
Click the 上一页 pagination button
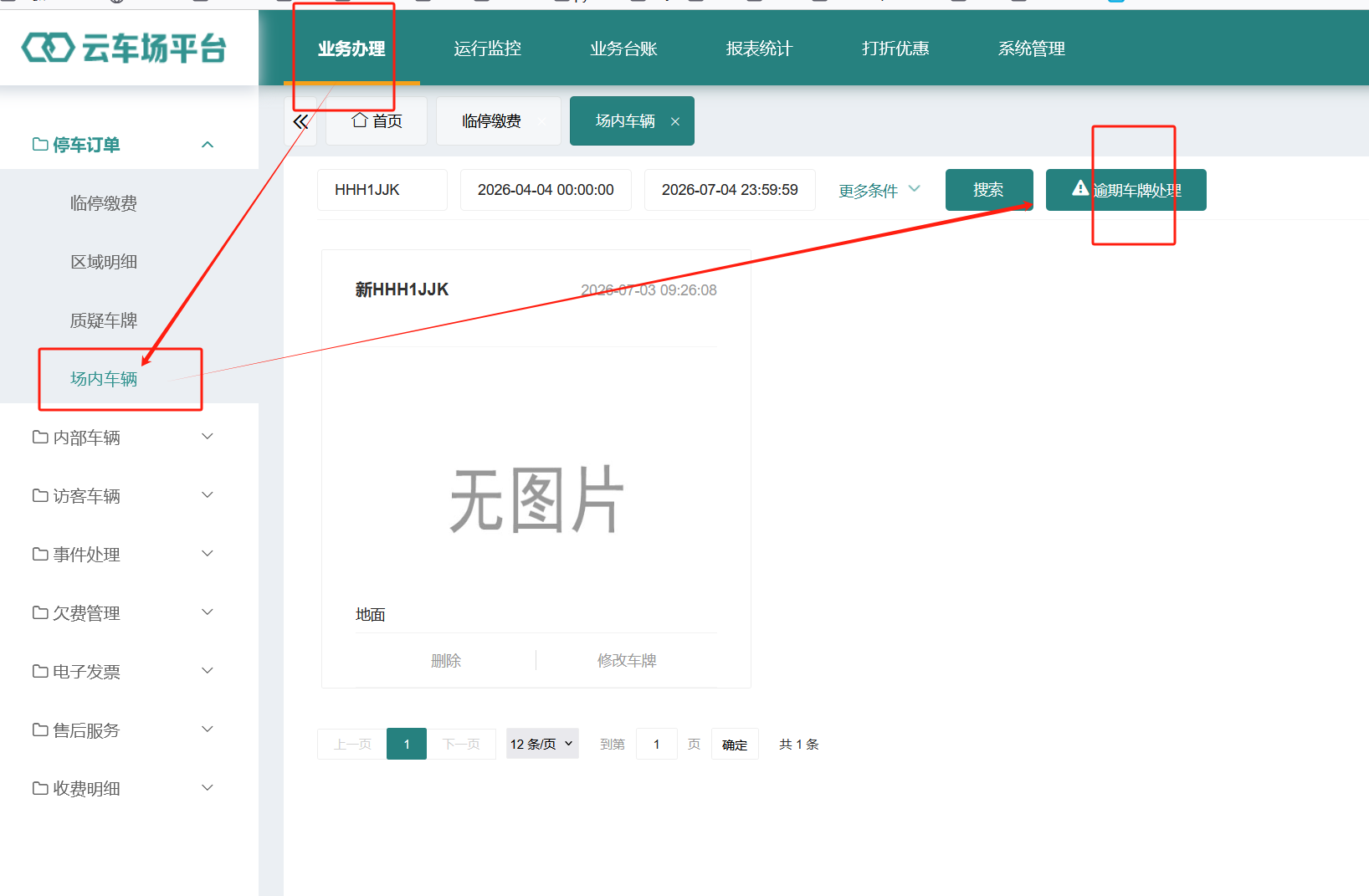pos(352,744)
